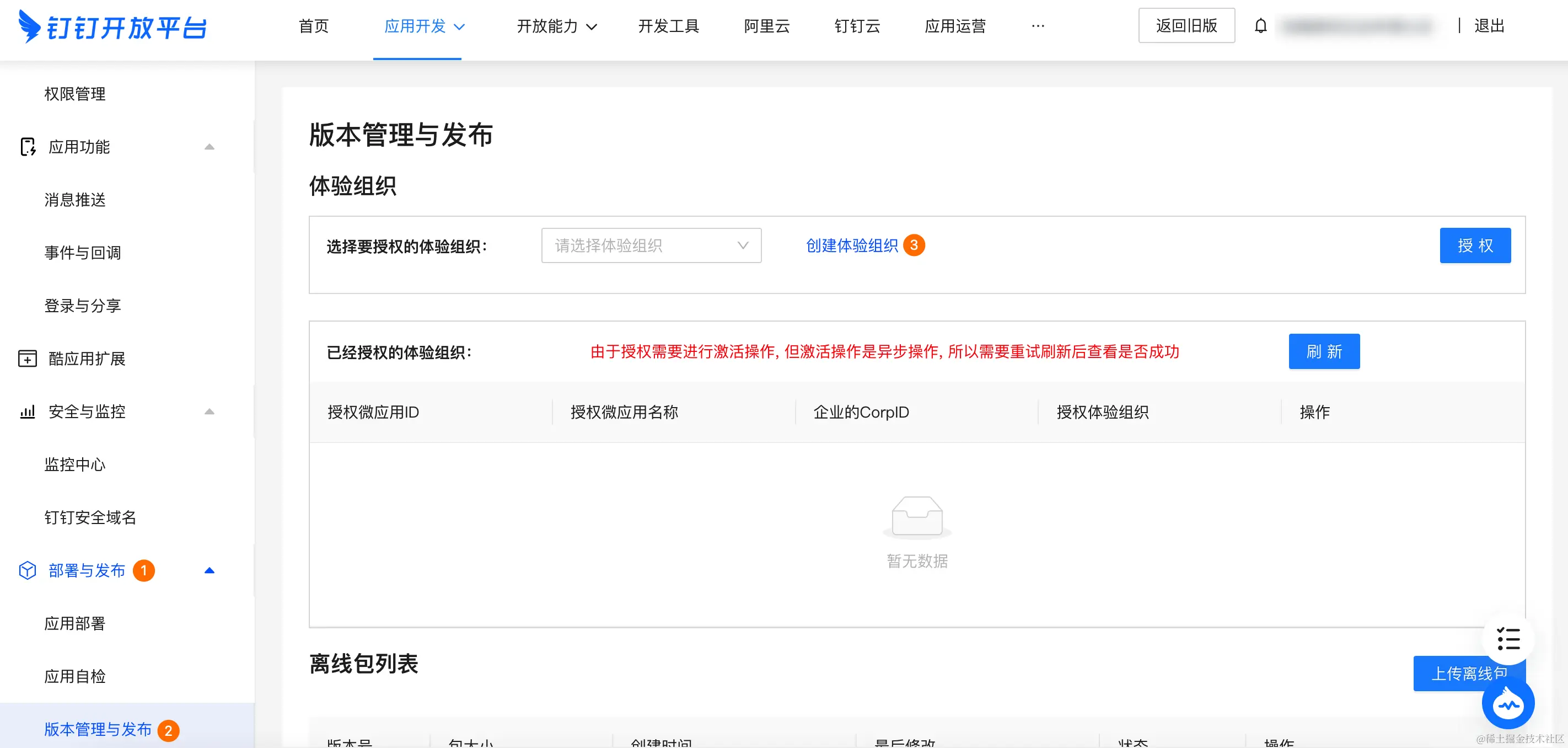Image resolution: width=1568 pixels, height=748 pixels.
Task: Click the 酷应用扩展 plus-box icon
Action: (28, 359)
